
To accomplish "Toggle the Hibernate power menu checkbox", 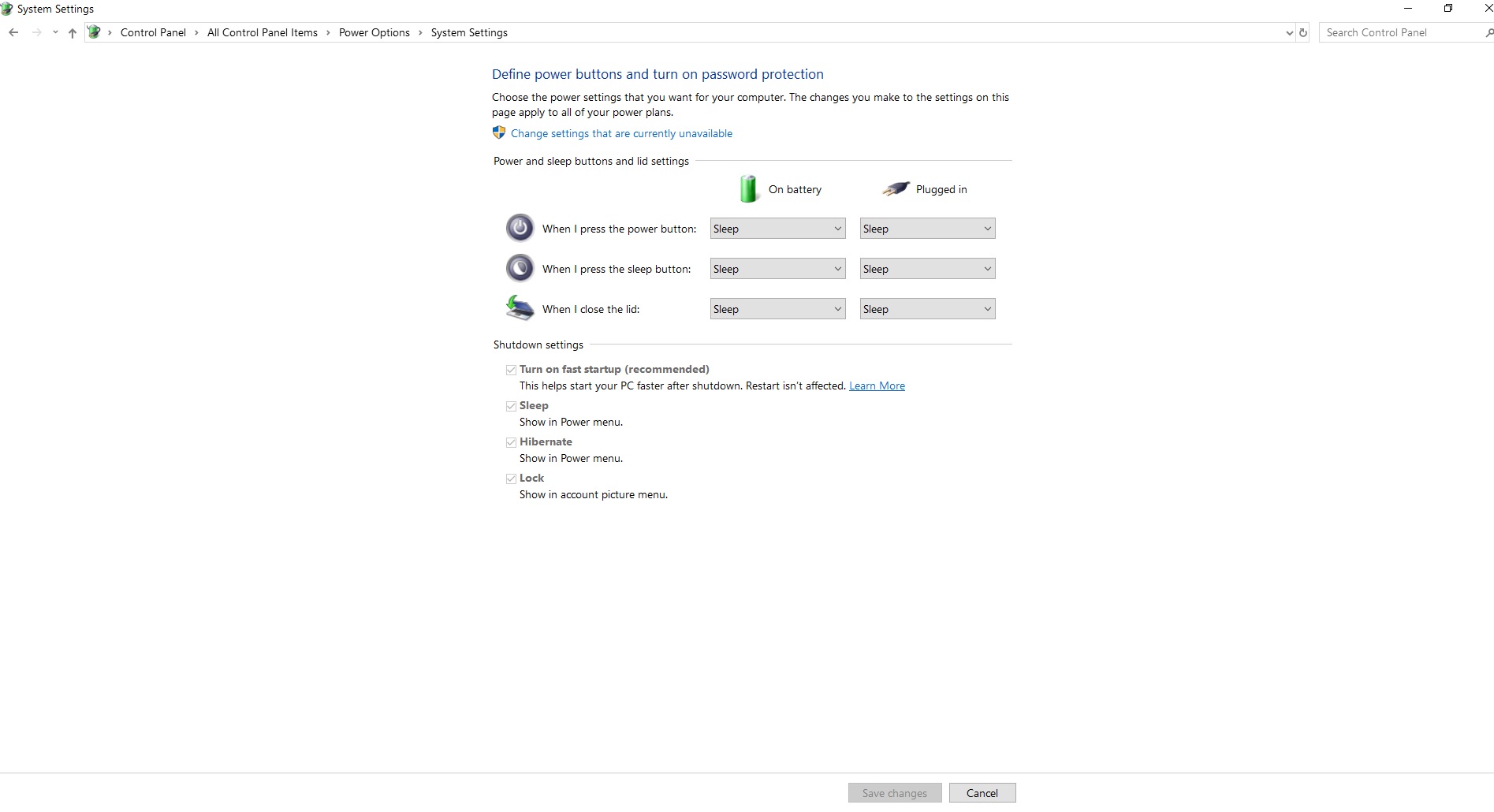I will 511,442.
